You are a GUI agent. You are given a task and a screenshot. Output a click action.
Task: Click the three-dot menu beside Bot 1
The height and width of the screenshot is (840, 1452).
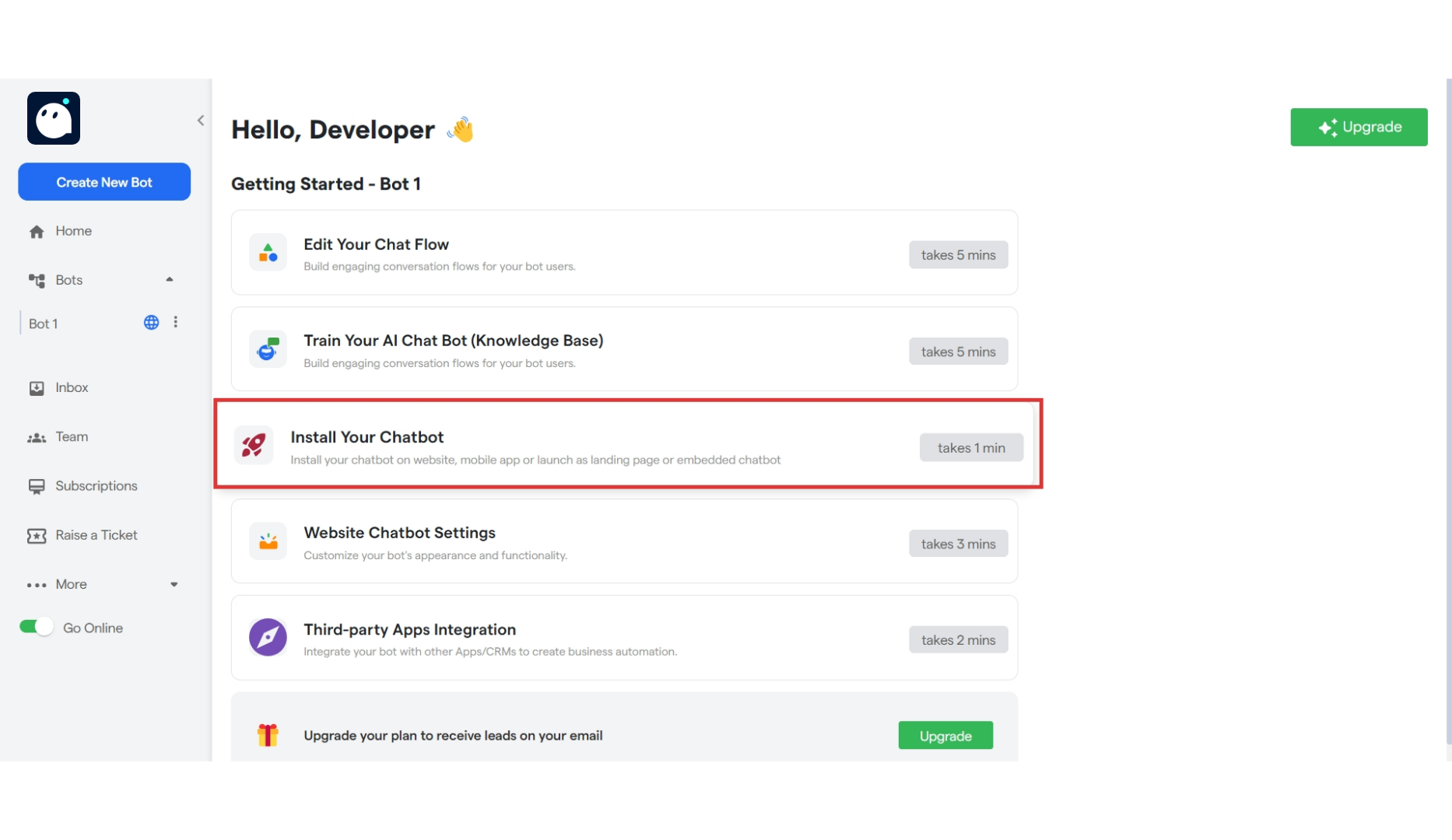pyautogui.click(x=176, y=322)
